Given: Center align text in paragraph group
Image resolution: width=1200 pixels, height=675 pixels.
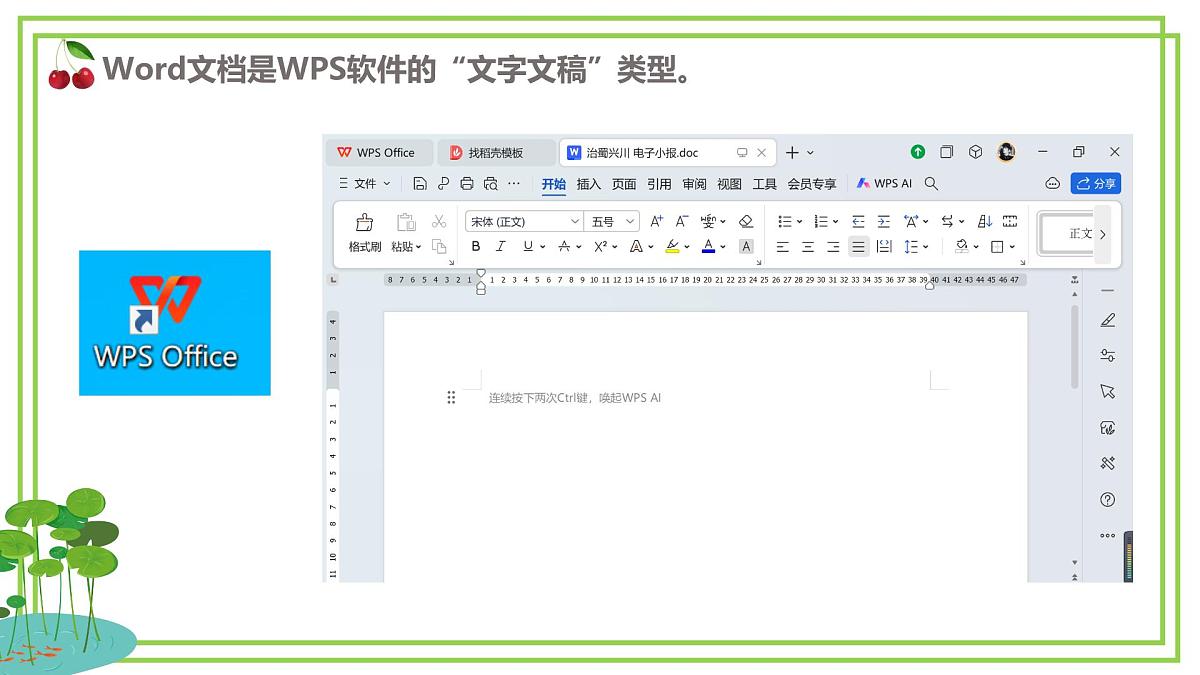Looking at the screenshot, I should pos(808,246).
